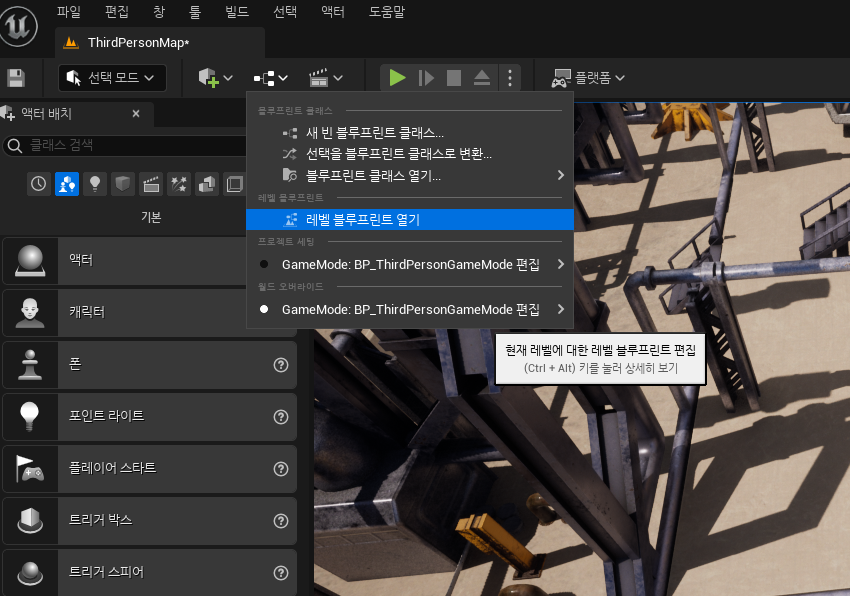Click the 캐릭터 head thumbnail icon
Image resolution: width=850 pixels, height=596 pixels.
(x=30, y=313)
